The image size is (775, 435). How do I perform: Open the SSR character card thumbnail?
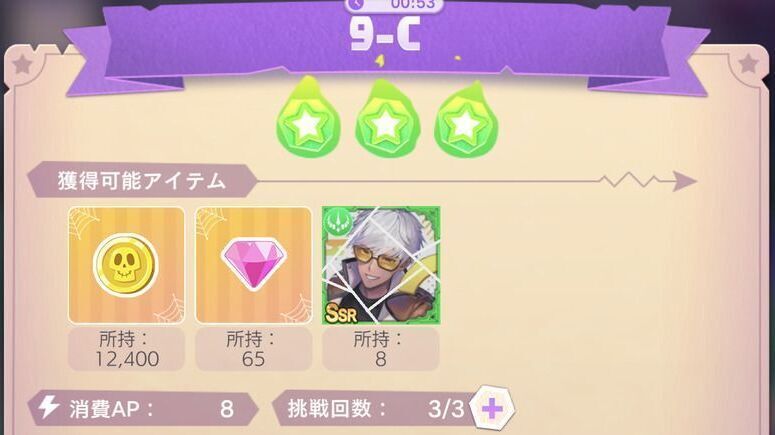(381, 265)
